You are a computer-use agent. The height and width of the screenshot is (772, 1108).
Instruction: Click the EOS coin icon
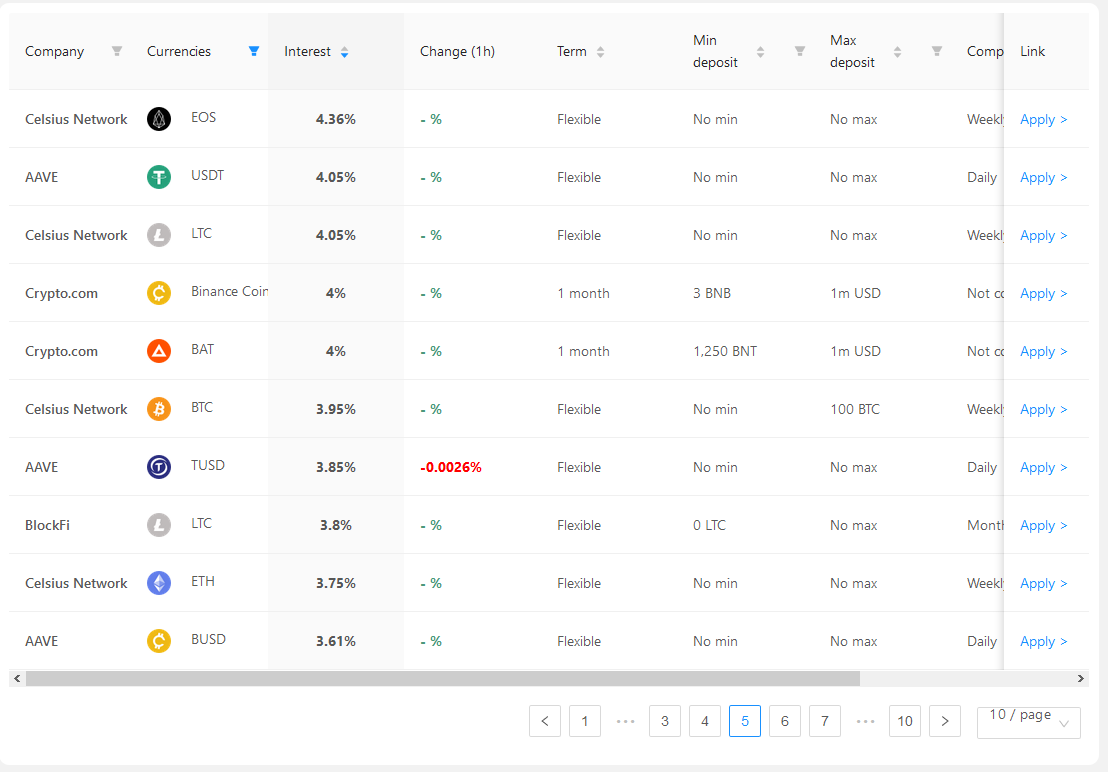(x=159, y=119)
